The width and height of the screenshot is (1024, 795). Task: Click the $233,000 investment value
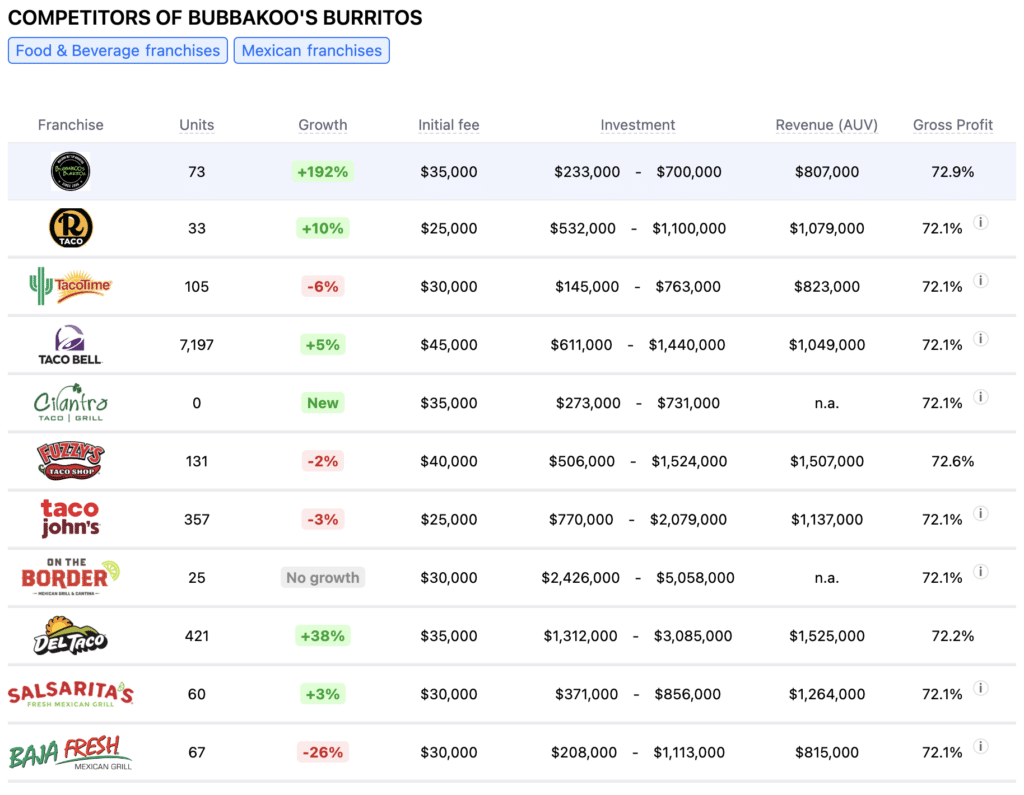[x=586, y=172]
